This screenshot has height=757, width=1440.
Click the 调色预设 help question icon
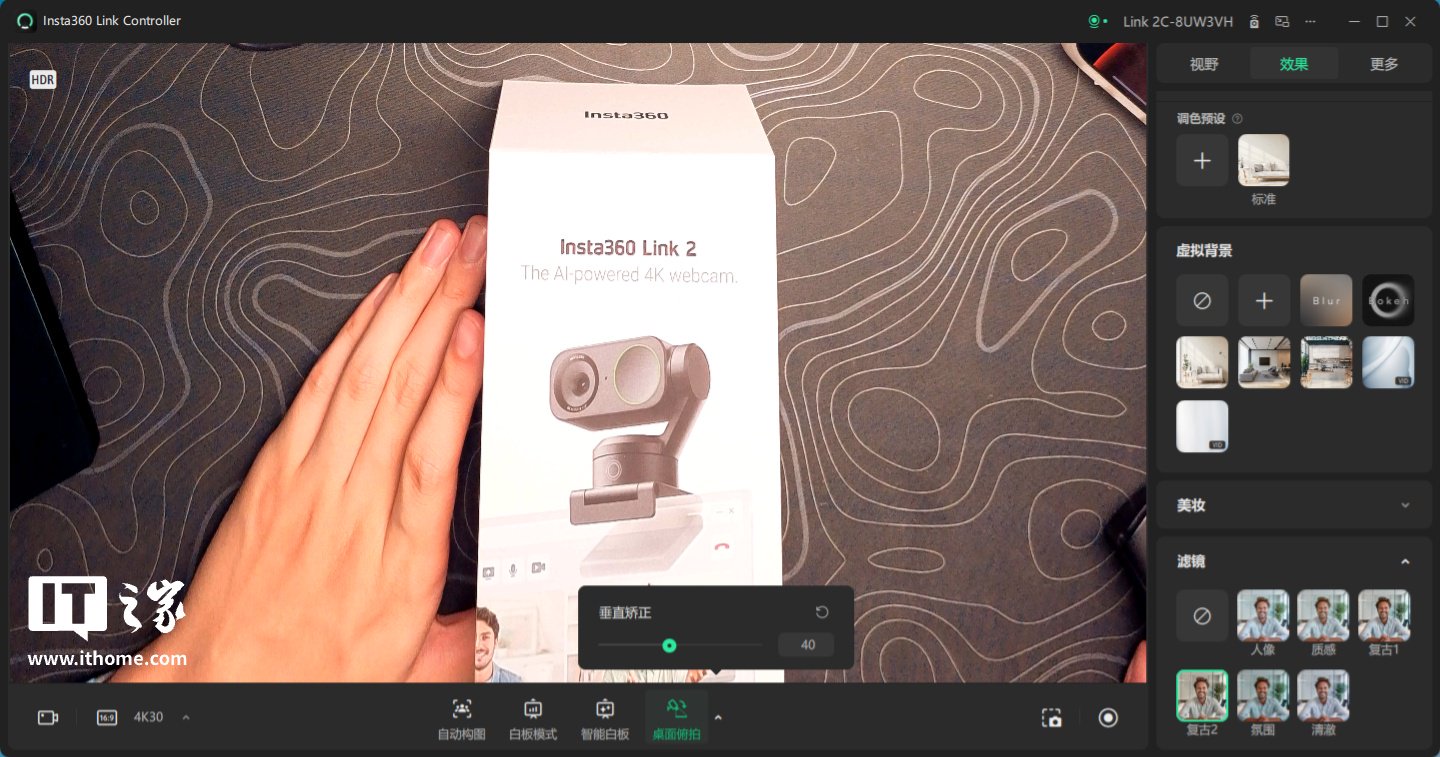click(1237, 118)
